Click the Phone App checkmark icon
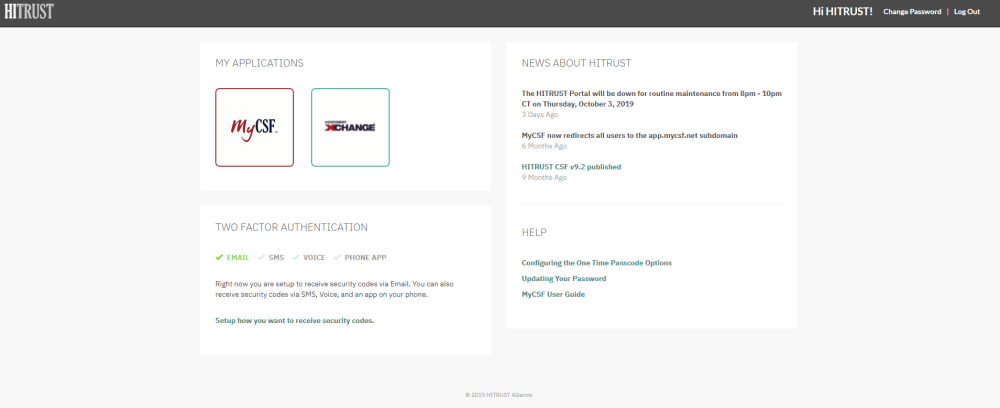1000x408 pixels. [x=337, y=258]
